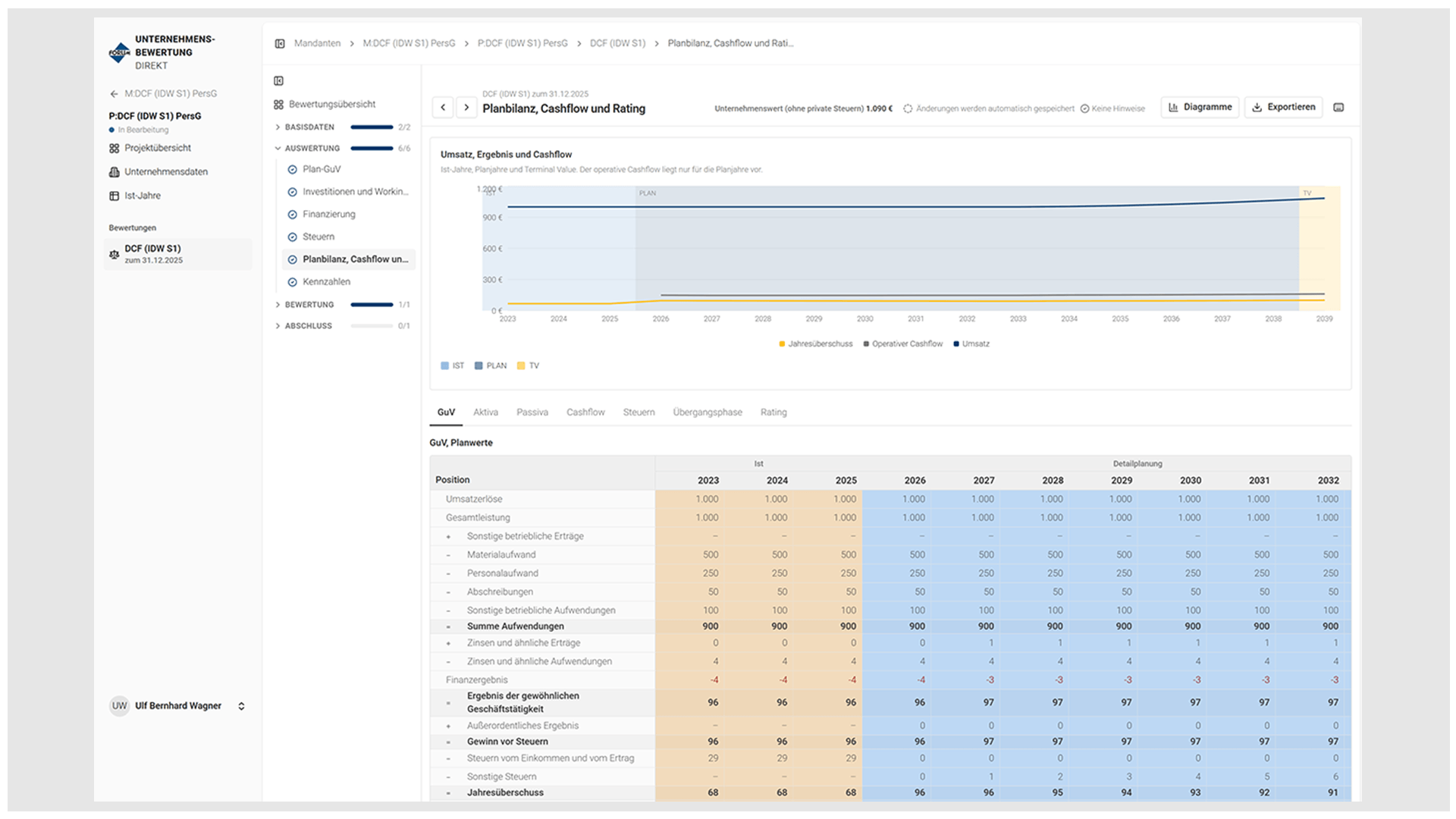
Task: Go to next step arrow button
Action: pos(467,108)
